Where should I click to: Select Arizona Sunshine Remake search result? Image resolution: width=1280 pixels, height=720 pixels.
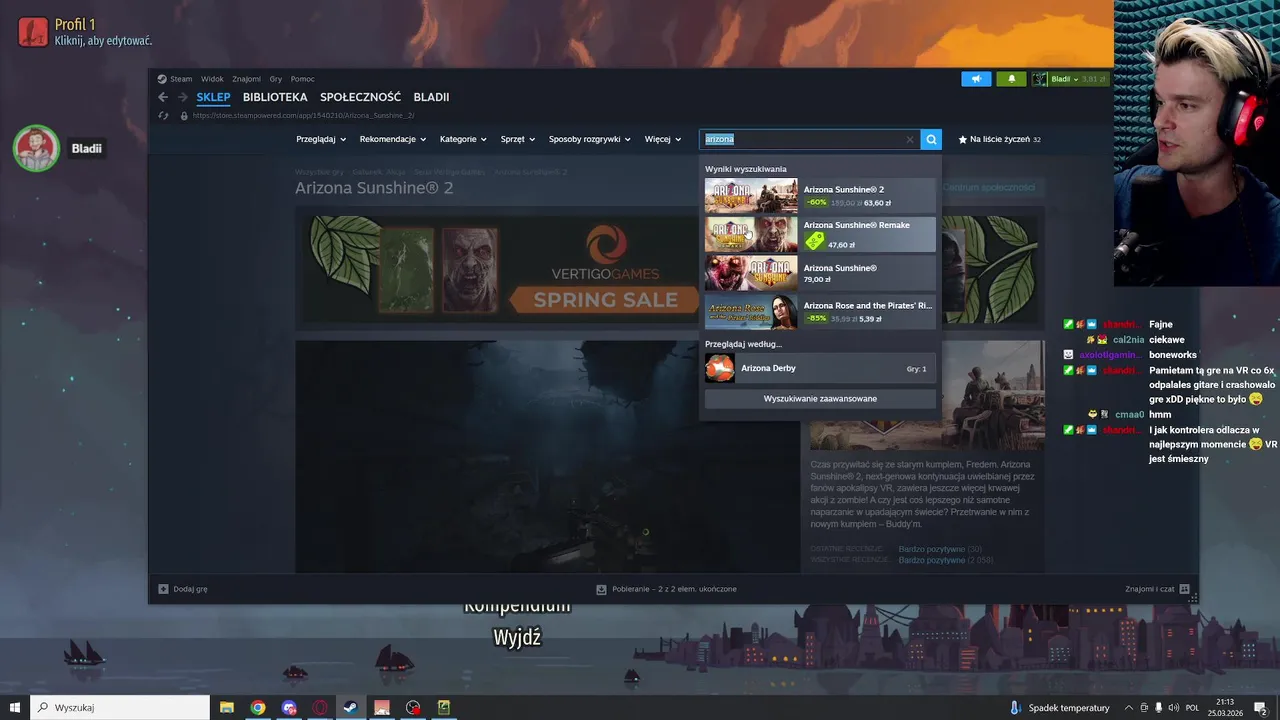pos(820,234)
